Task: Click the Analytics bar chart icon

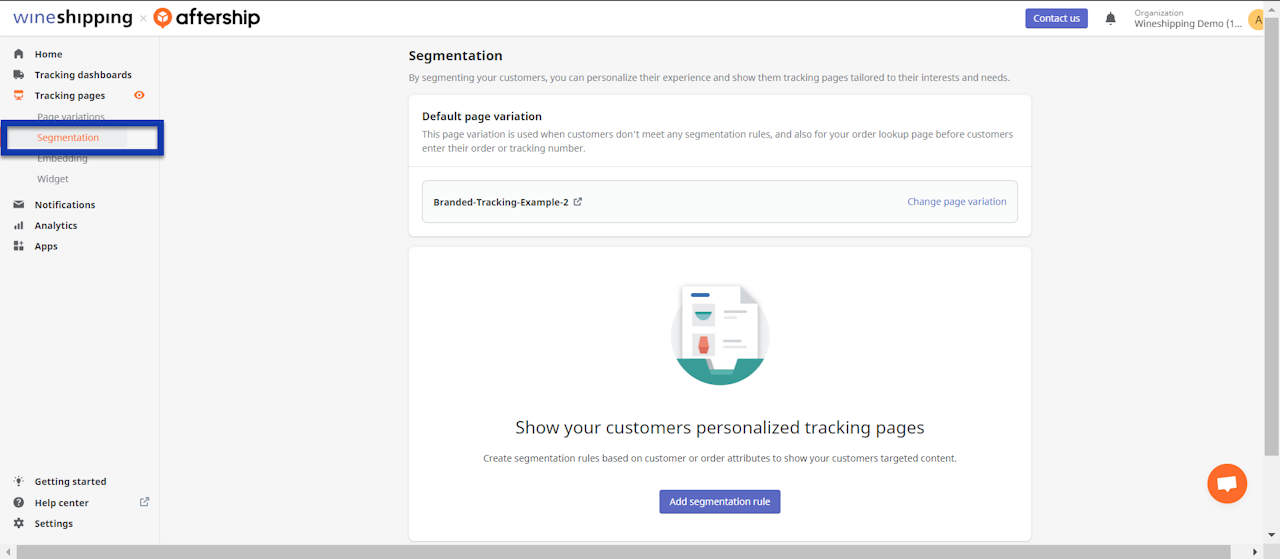Action: coord(18,226)
